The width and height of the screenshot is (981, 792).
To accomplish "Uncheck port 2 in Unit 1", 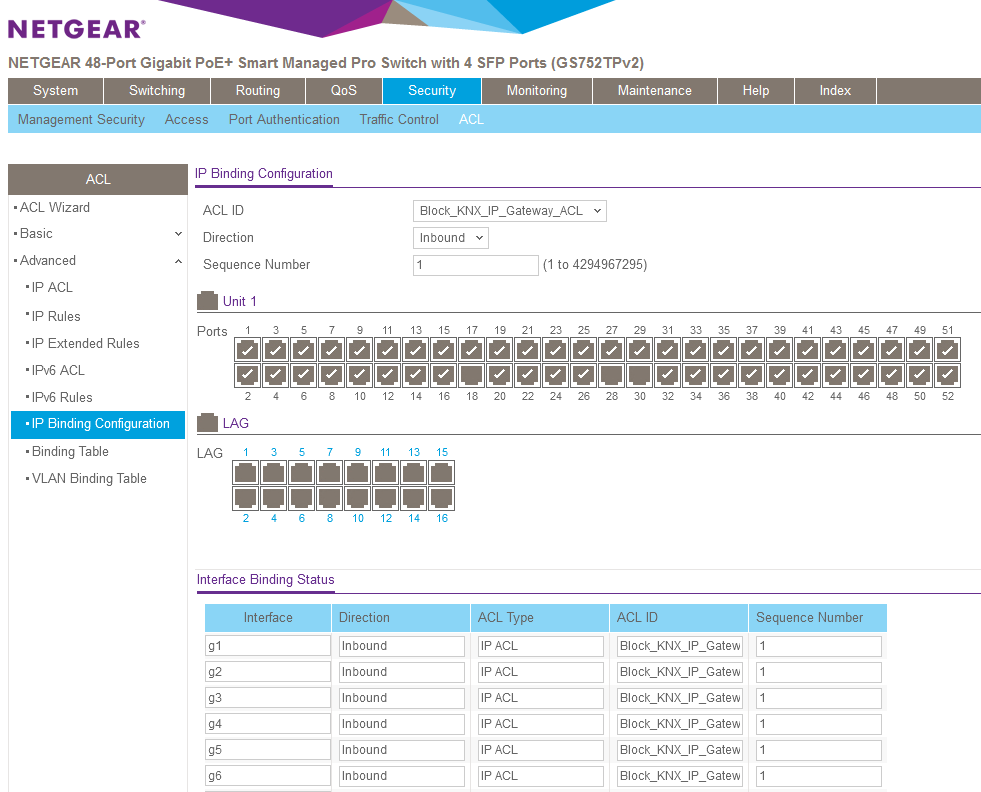I will [248, 375].
